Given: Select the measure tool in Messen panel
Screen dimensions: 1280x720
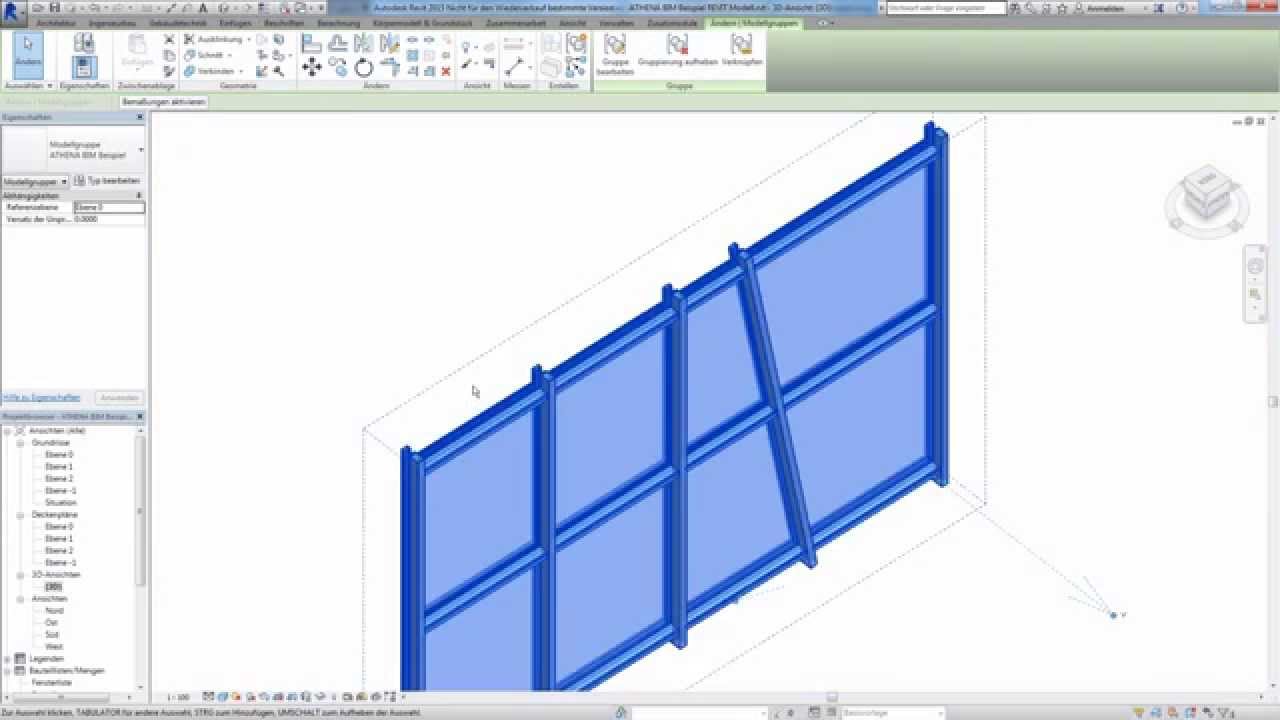Looking at the screenshot, I should (514, 67).
